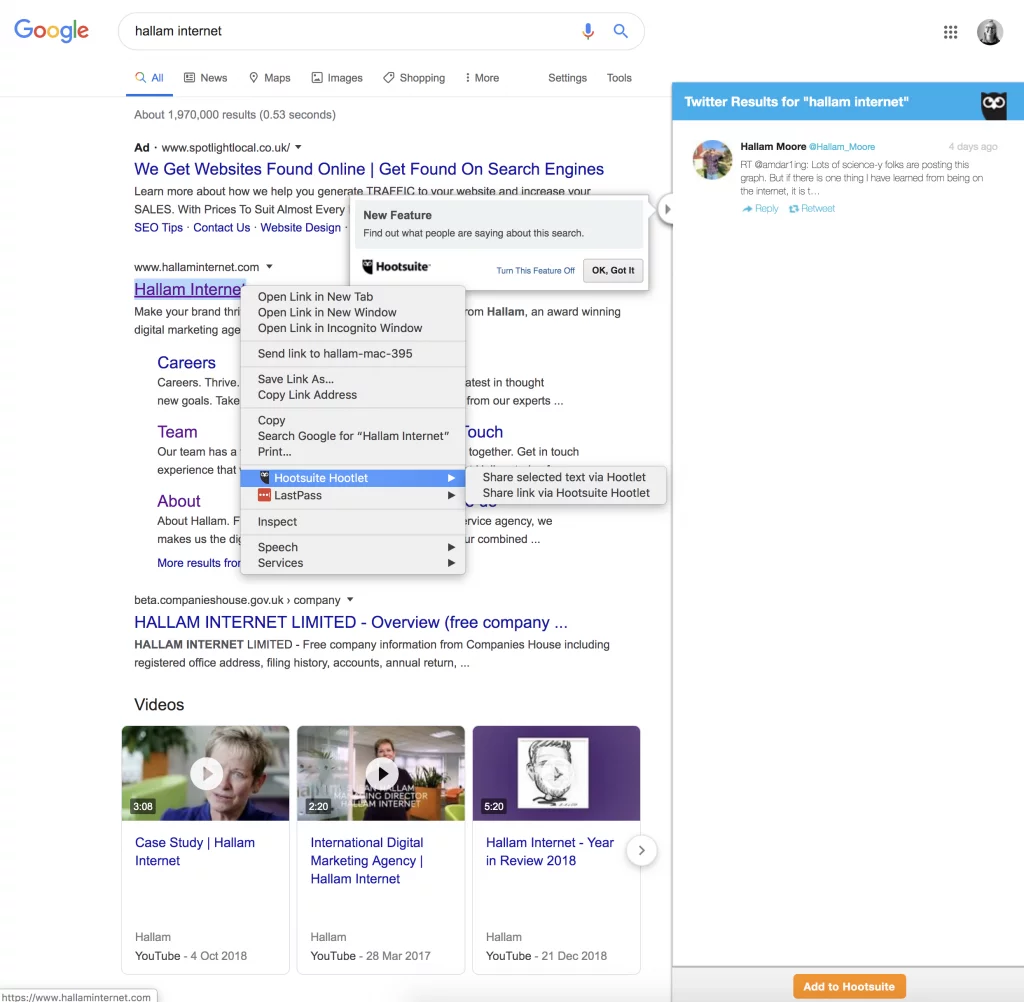Click the OK, Got It button

[613, 270]
